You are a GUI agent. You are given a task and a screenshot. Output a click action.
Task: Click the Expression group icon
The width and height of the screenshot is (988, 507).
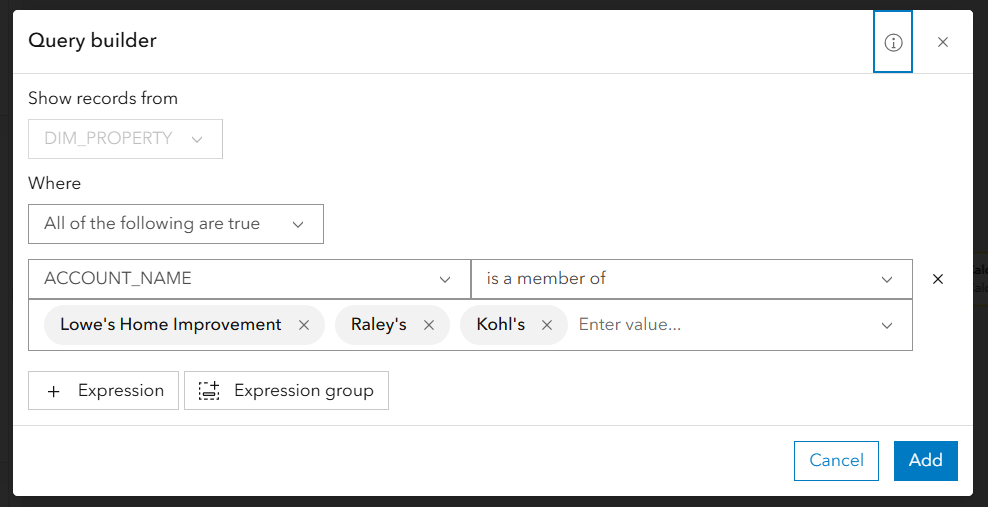(209, 390)
